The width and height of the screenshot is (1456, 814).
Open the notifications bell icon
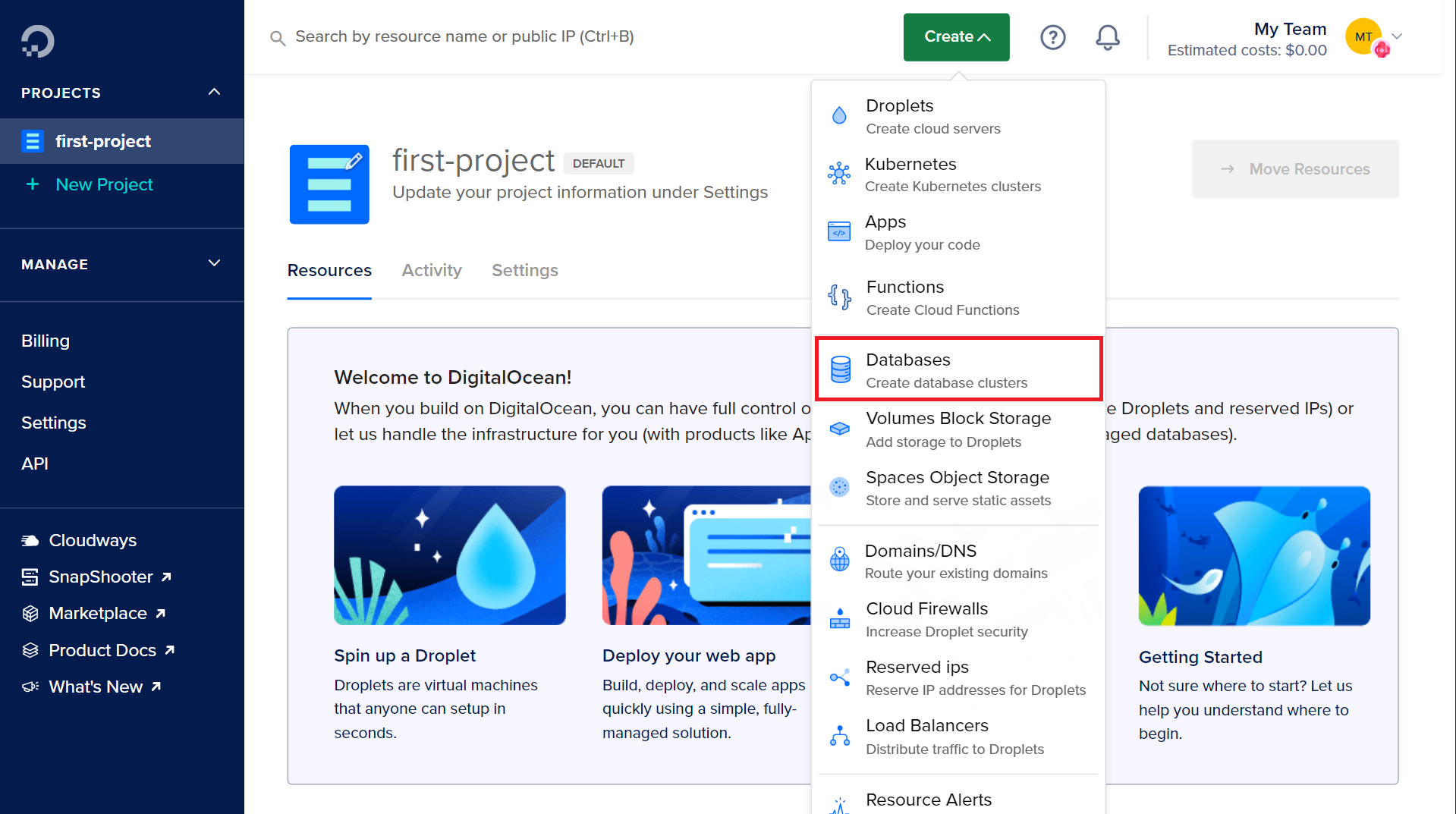click(1107, 37)
